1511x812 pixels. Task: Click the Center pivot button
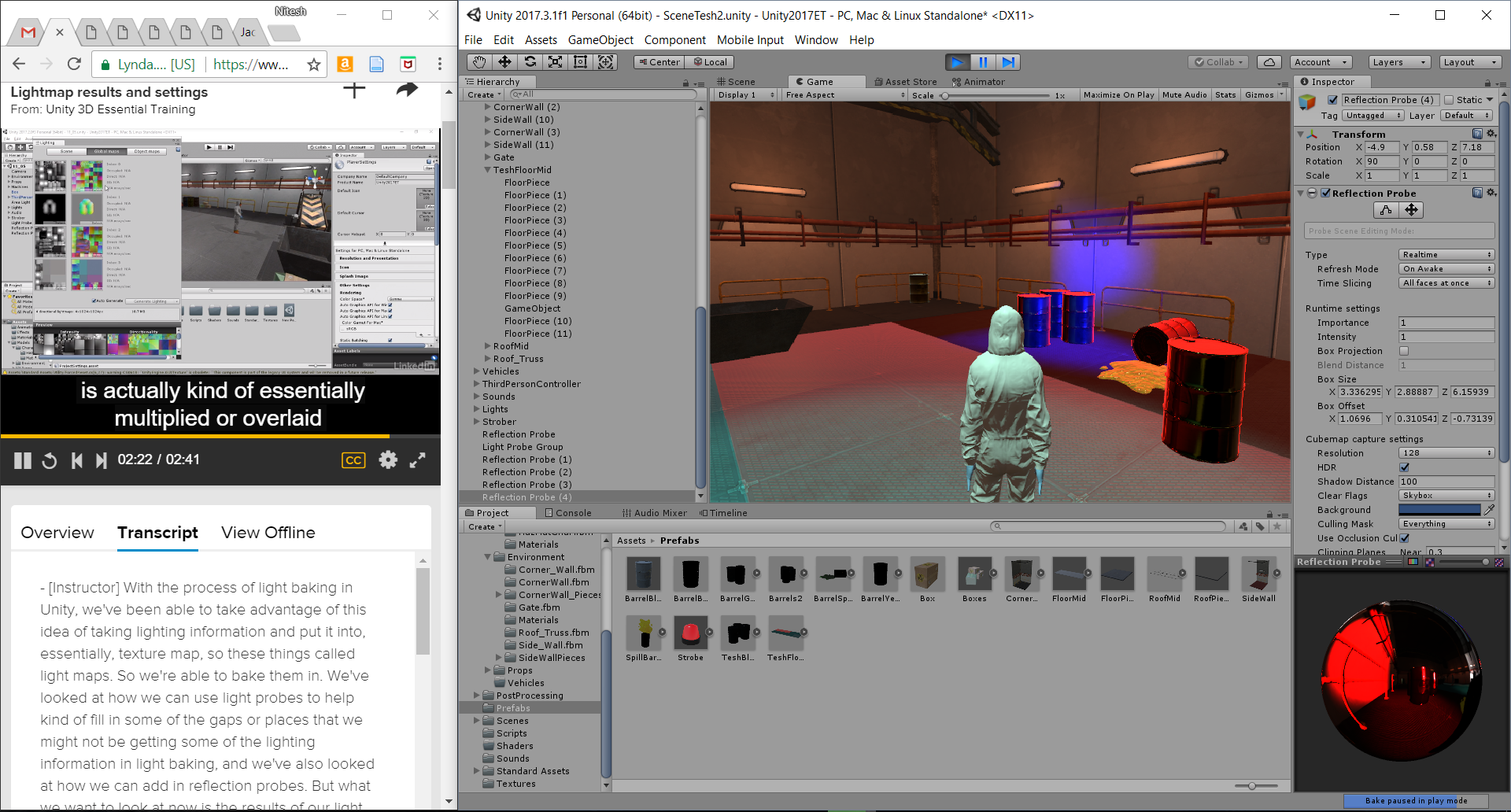(659, 62)
